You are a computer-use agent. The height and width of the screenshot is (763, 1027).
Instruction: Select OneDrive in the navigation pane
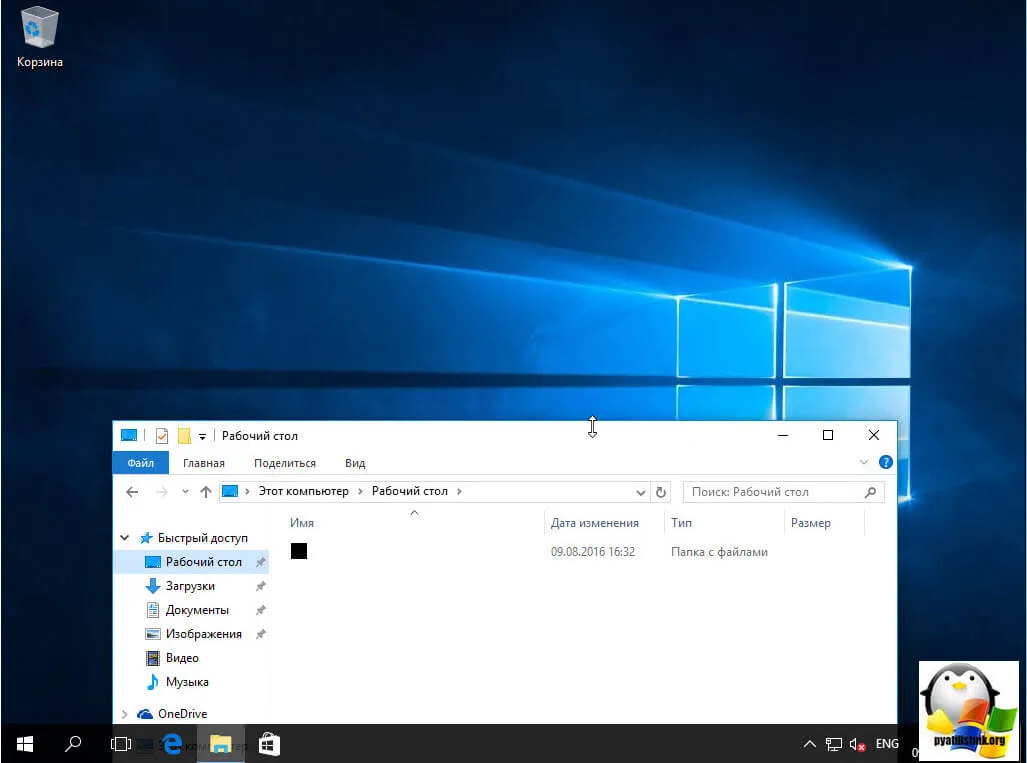tap(182, 714)
